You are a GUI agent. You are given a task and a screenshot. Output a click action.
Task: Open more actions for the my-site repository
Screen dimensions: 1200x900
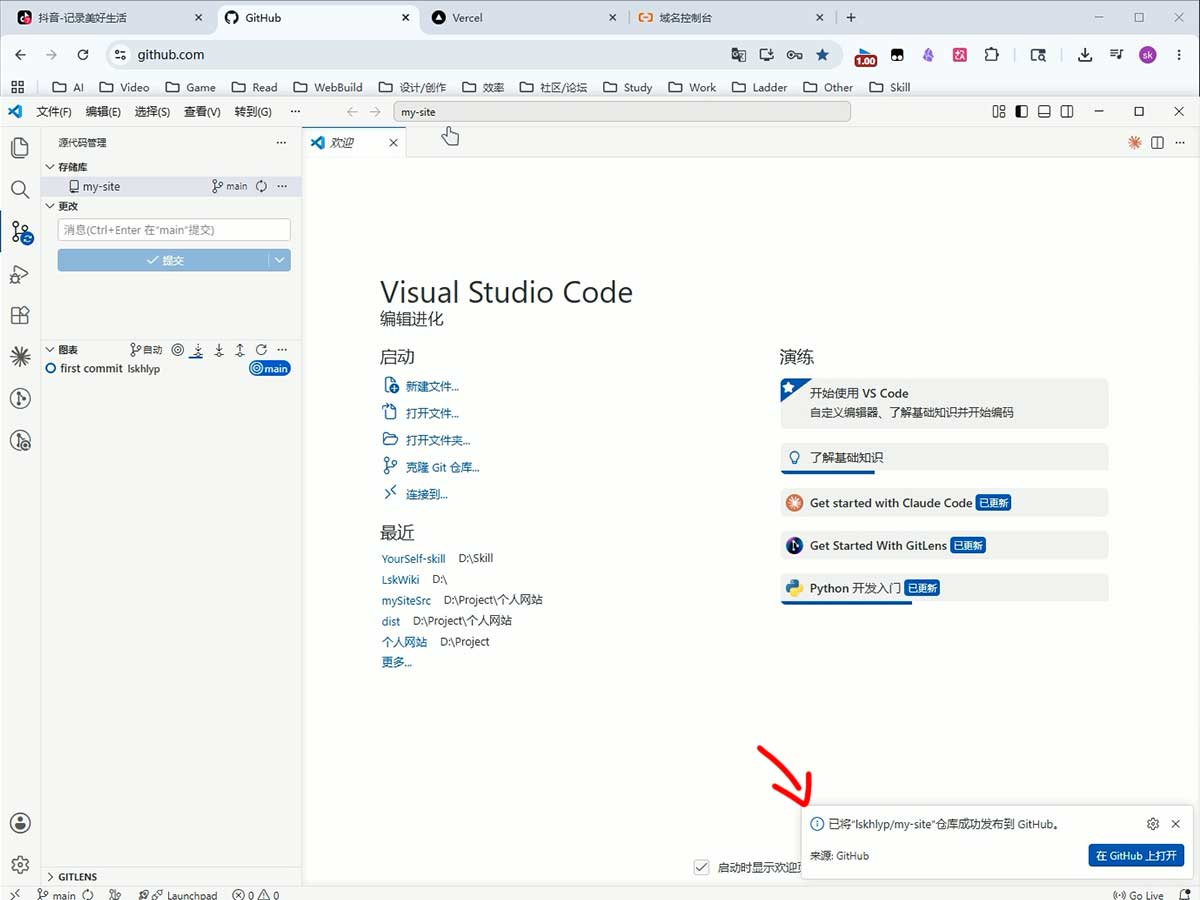coord(282,186)
